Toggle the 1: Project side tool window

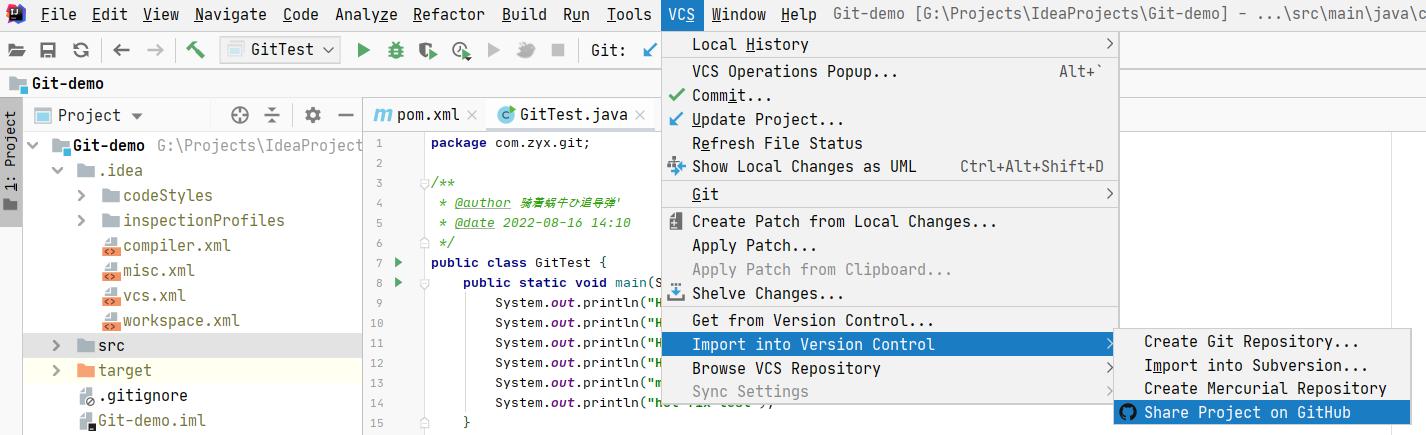point(11,163)
